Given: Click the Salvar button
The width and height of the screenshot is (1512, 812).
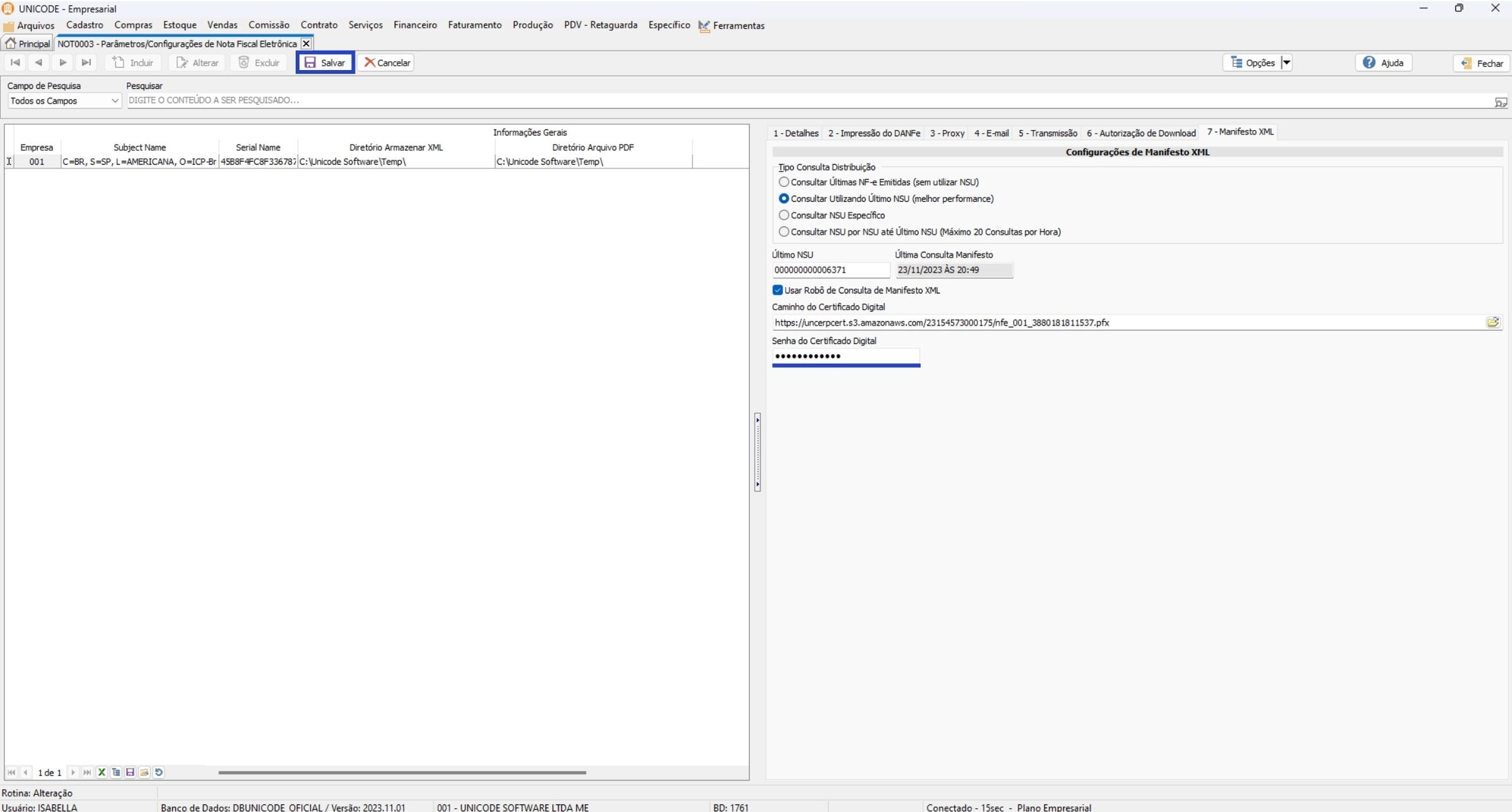Looking at the screenshot, I should click(x=325, y=63).
